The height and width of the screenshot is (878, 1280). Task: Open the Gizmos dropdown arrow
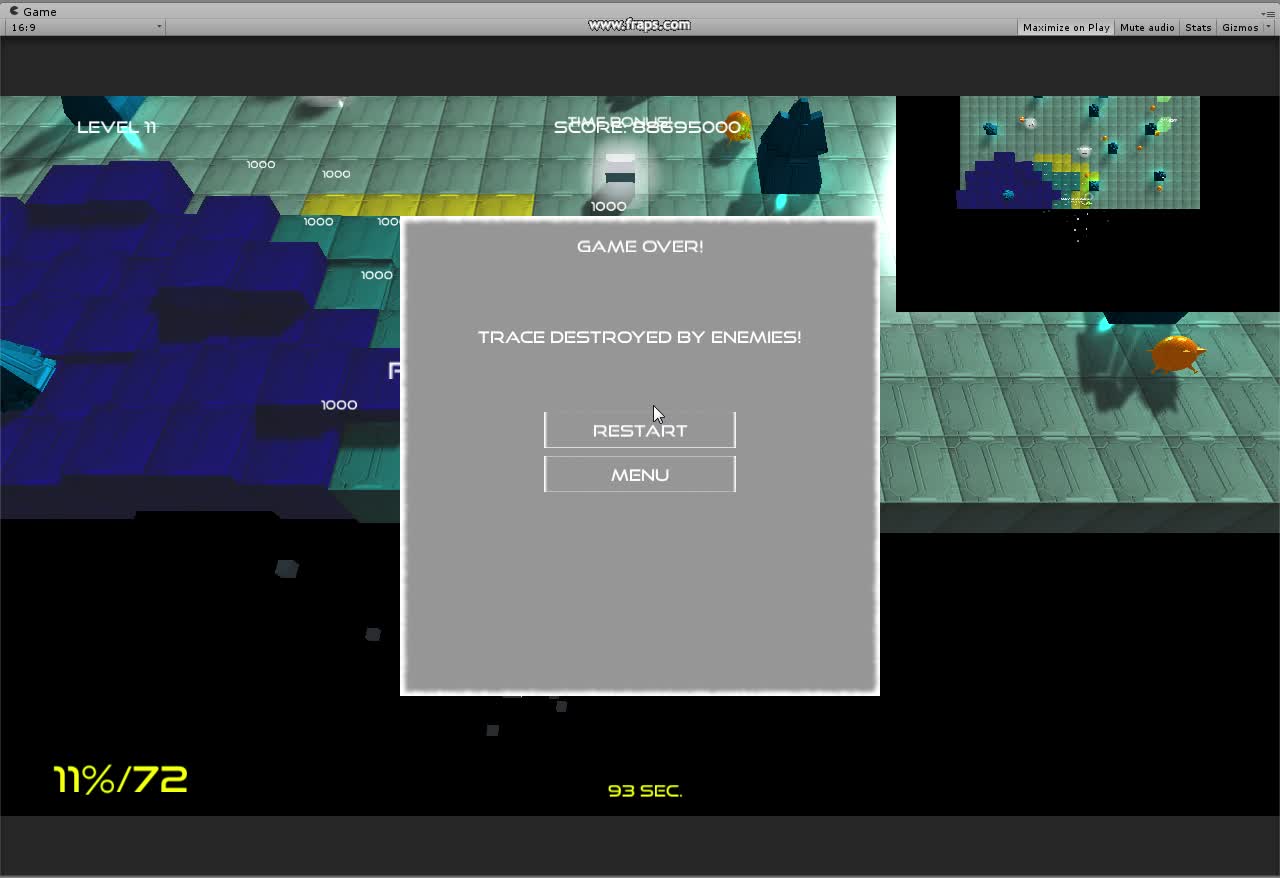click(x=1268, y=27)
